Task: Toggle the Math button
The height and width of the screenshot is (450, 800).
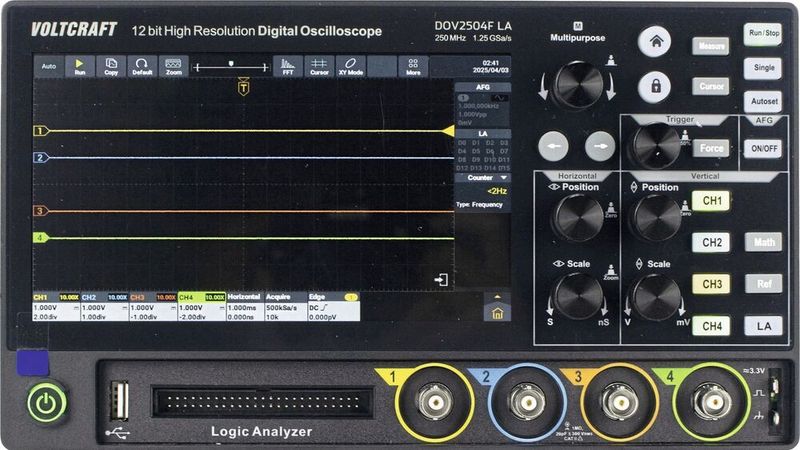Action: (764, 242)
